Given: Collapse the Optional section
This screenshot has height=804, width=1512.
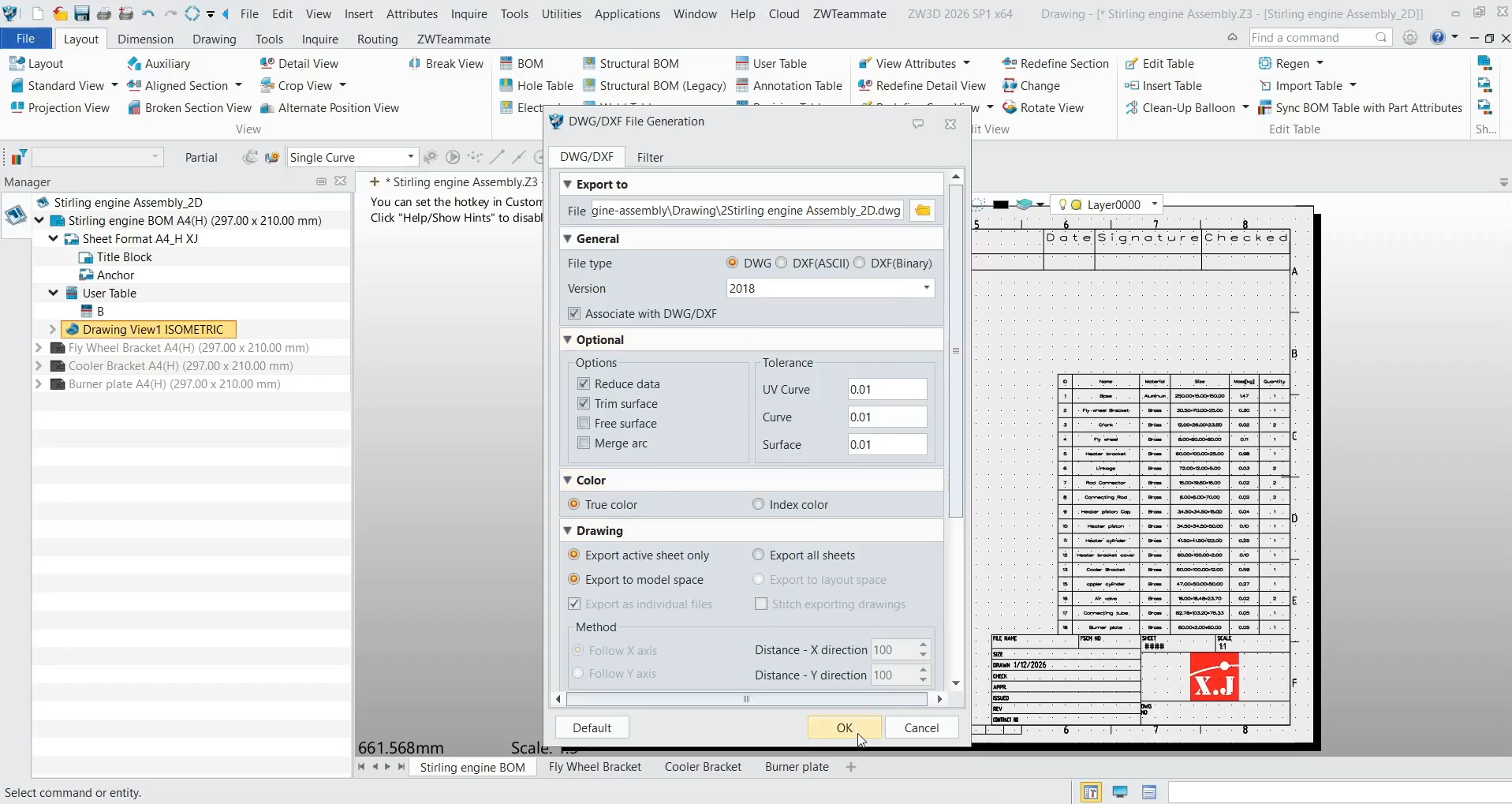Looking at the screenshot, I should coord(569,339).
